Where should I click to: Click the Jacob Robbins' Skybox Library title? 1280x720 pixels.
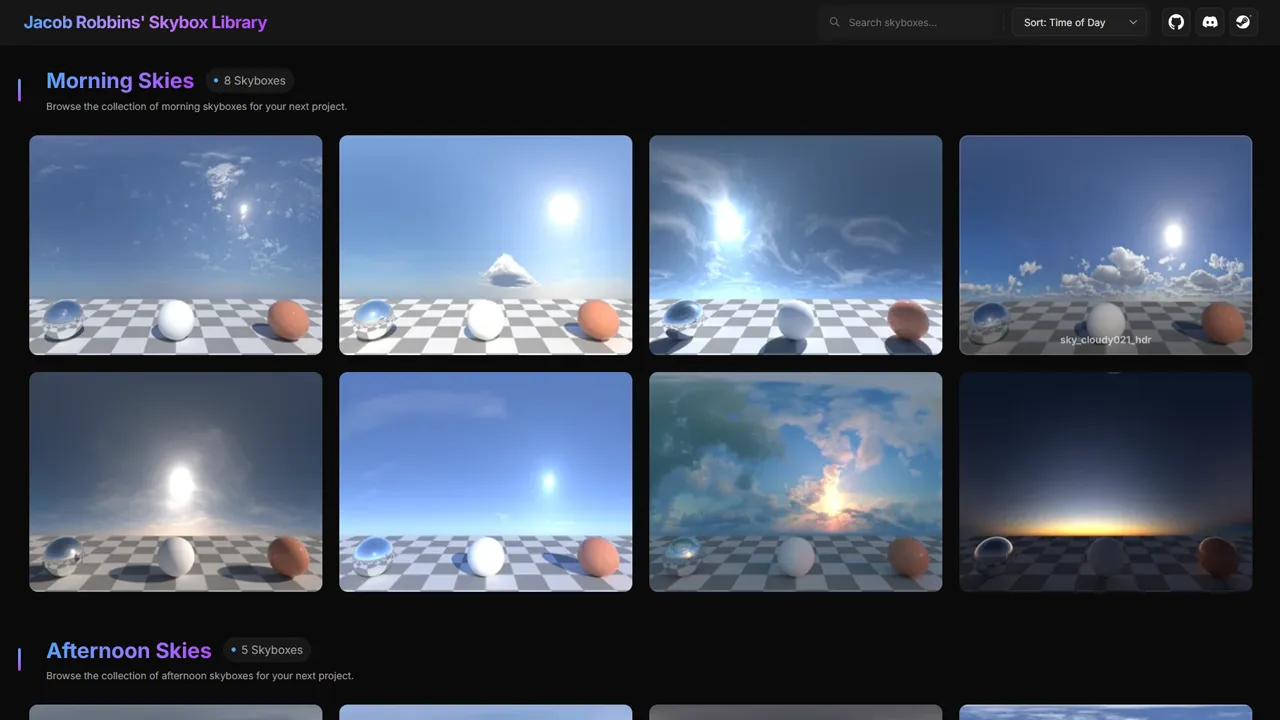(145, 22)
